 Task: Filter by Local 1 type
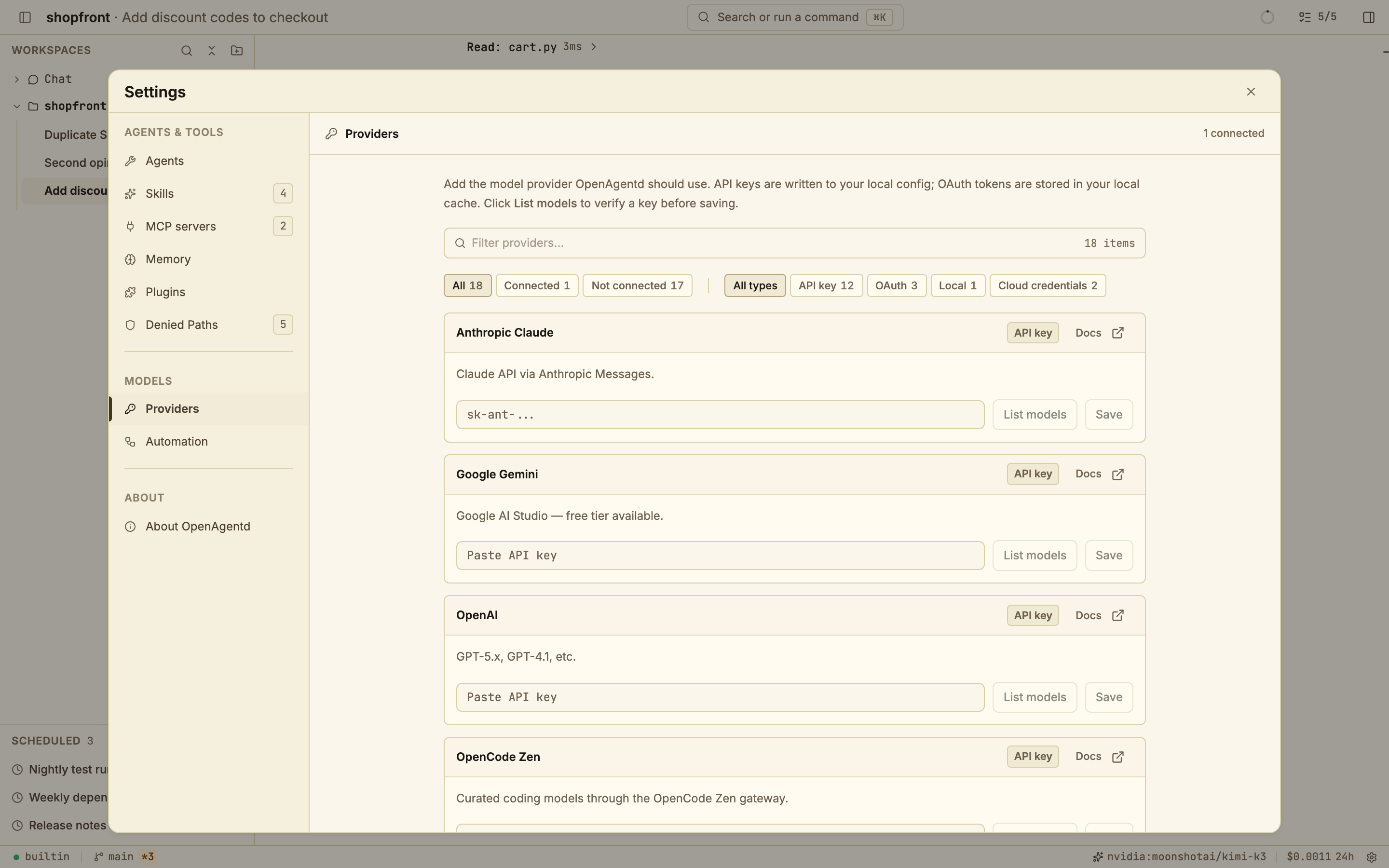pos(957,285)
